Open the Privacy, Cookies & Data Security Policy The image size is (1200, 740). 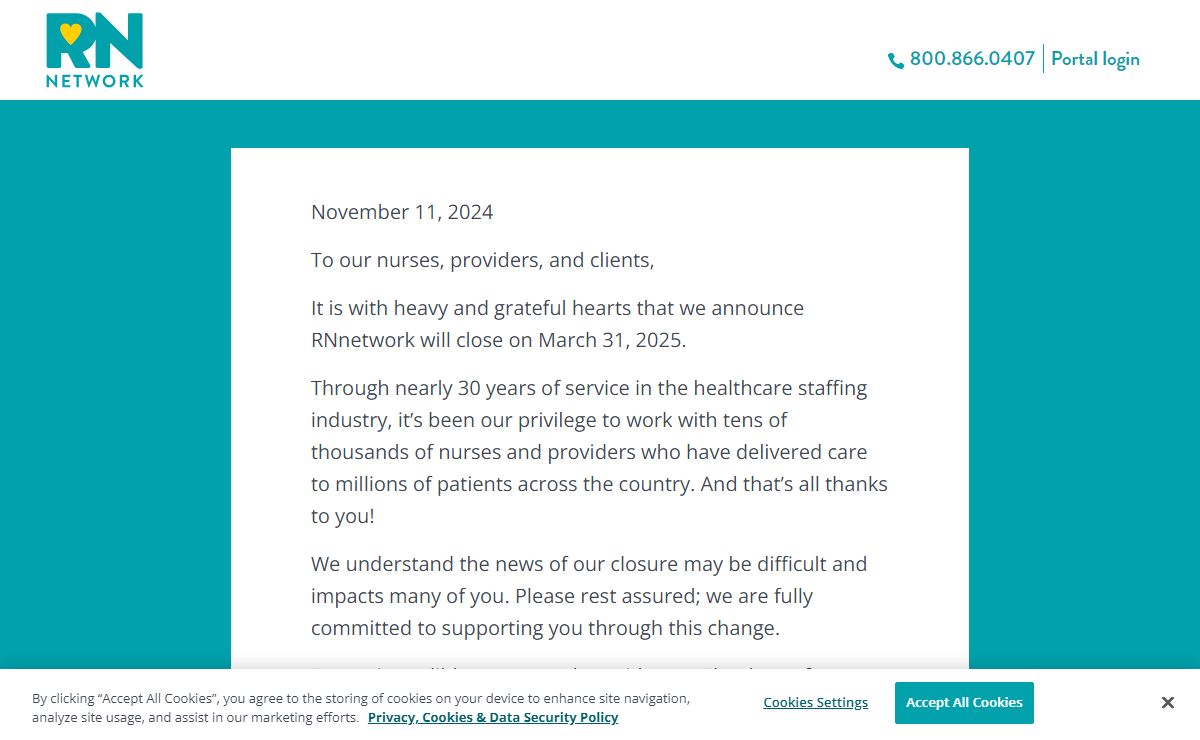click(x=493, y=717)
